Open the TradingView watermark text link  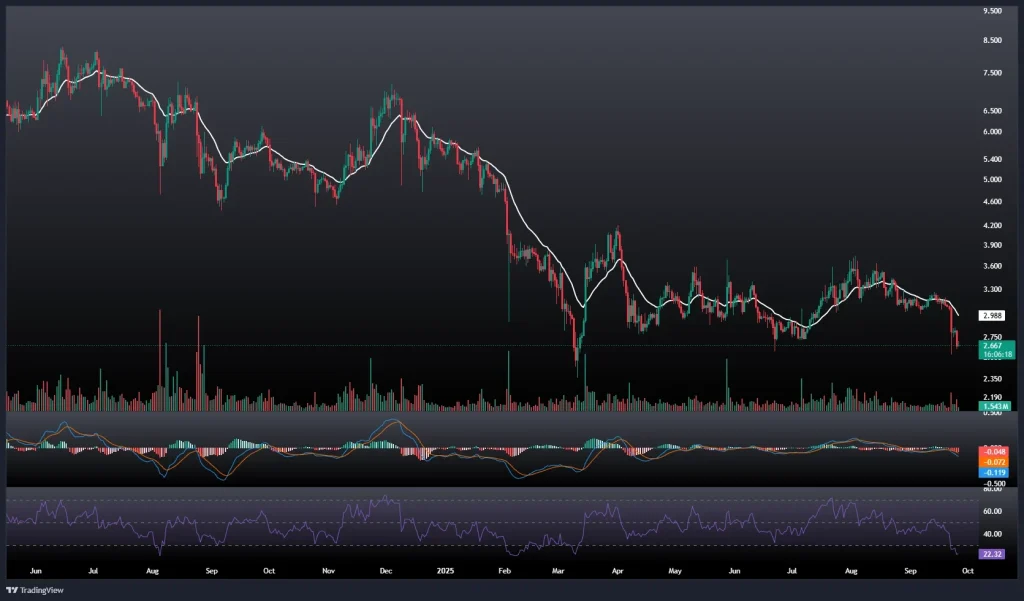44,589
